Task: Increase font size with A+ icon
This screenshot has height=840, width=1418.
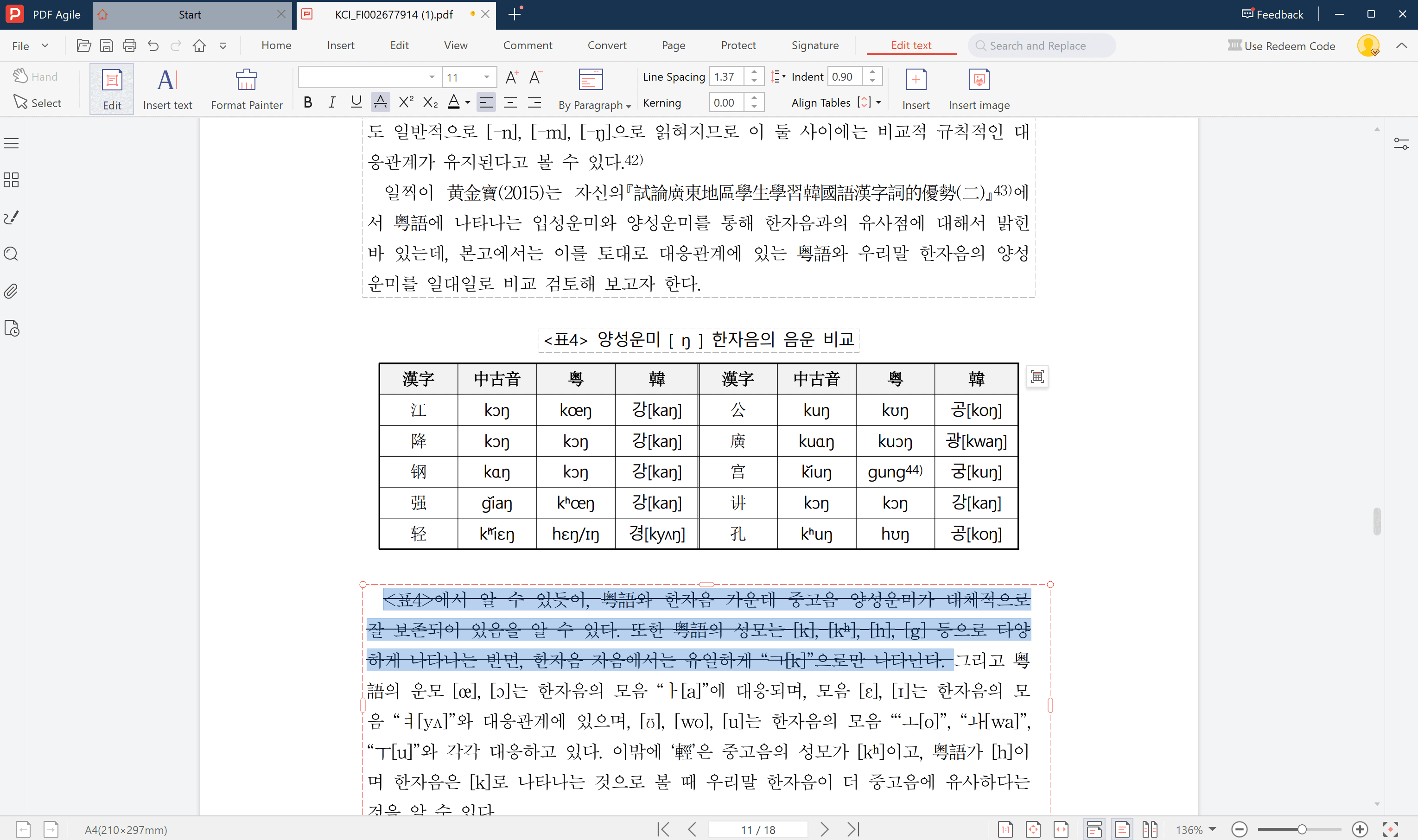Action: click(511, 77)
